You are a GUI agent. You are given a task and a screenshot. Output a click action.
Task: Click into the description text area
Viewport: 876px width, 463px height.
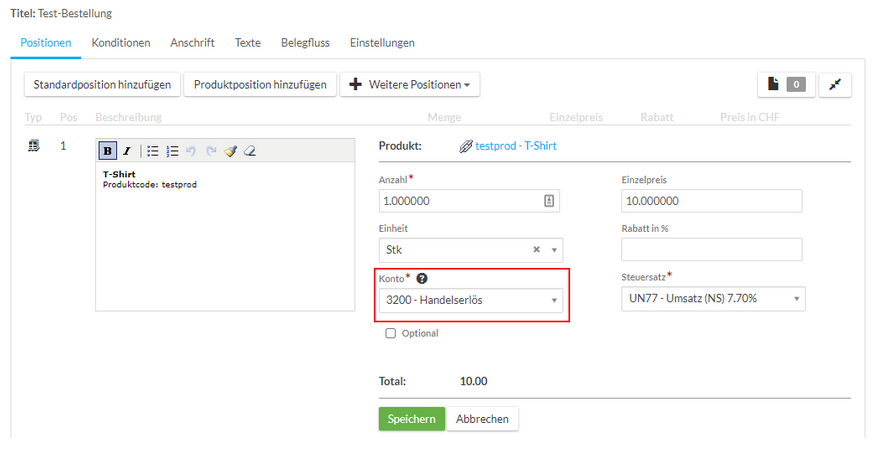[x=225, y=236]
